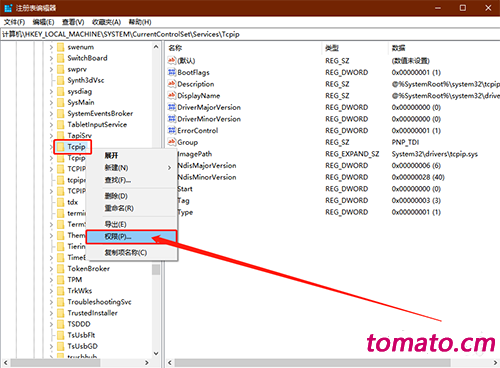Select the TsUsbGD tree item

pos(83,346)
